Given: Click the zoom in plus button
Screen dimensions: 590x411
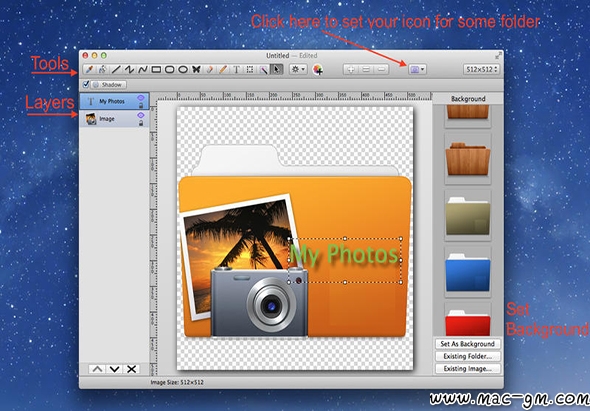Looking at the screenshot, I should point(351,70).
